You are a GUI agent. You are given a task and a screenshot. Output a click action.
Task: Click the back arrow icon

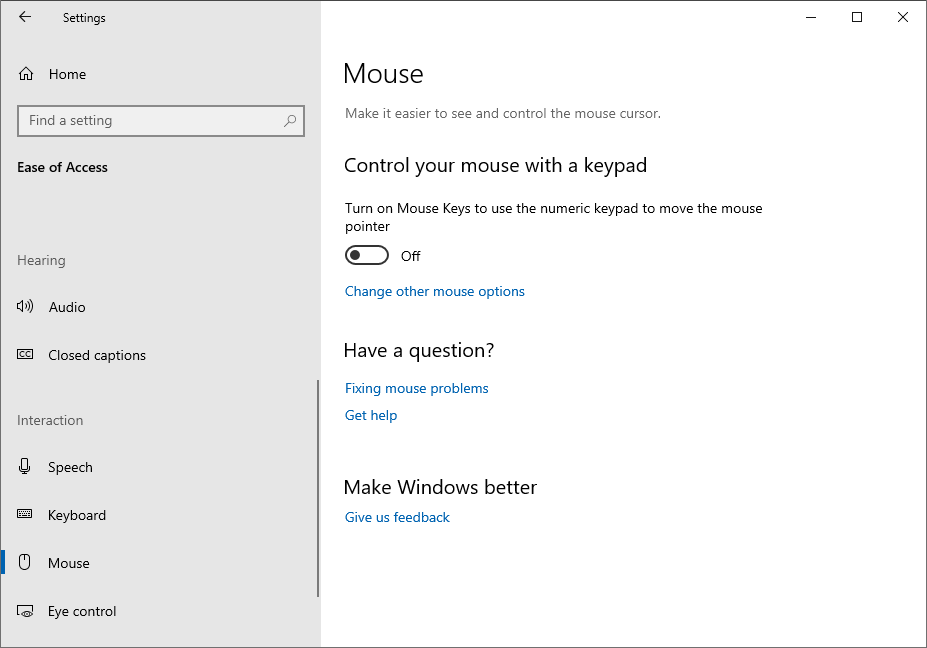(25, 17)
